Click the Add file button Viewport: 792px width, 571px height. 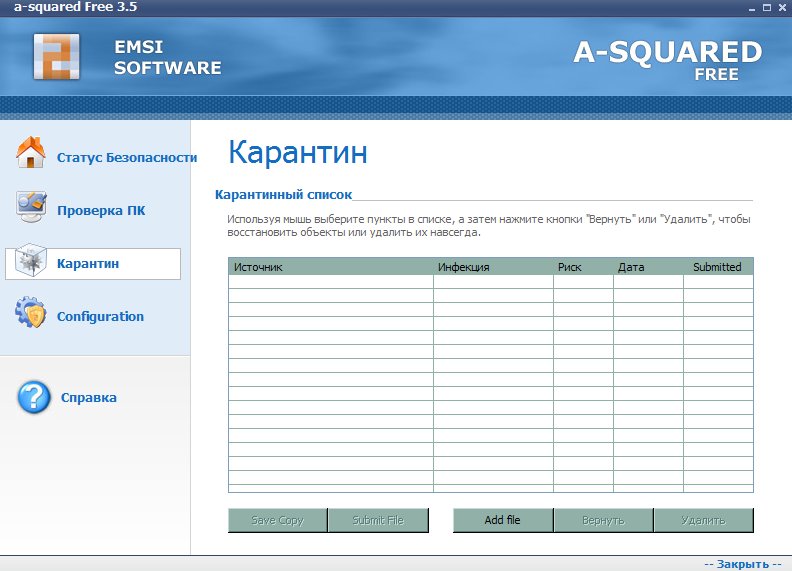[x=503, y=520]
